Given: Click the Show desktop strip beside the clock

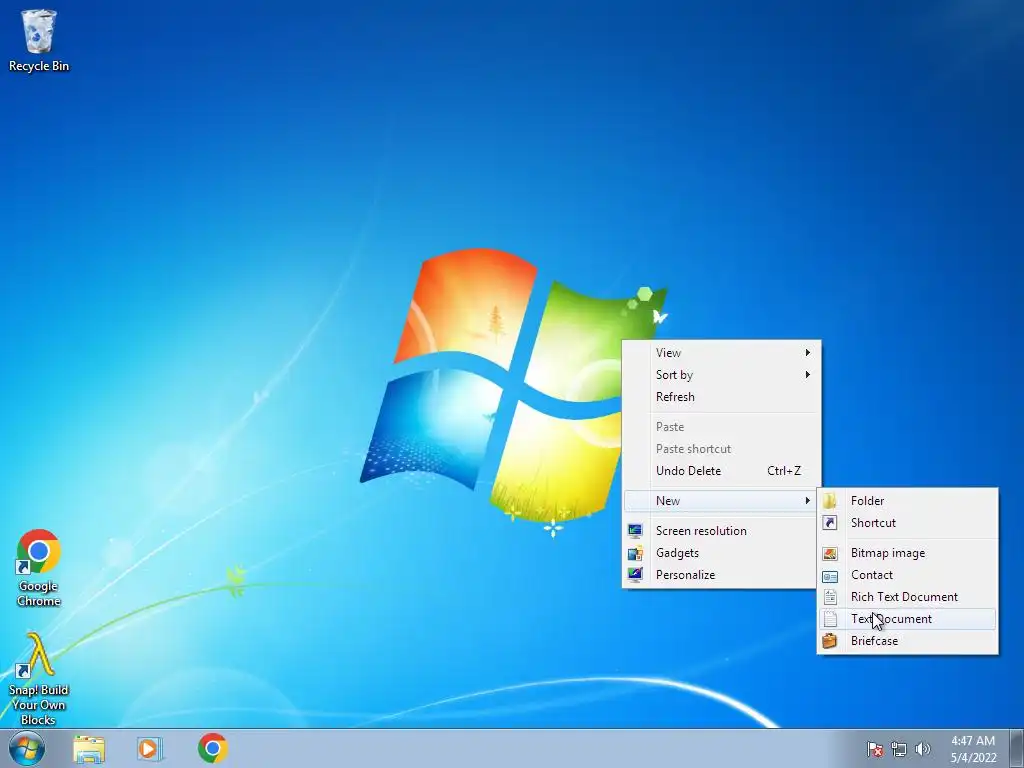Looking at the screenshot, I should coord(1017,748).
